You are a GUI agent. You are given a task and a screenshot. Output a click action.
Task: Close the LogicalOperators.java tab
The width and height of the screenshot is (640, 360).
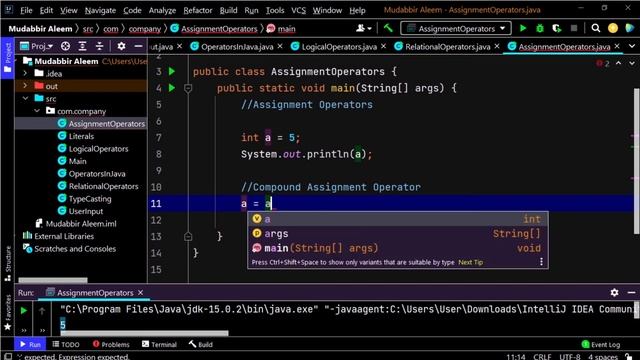pos(383,46)
